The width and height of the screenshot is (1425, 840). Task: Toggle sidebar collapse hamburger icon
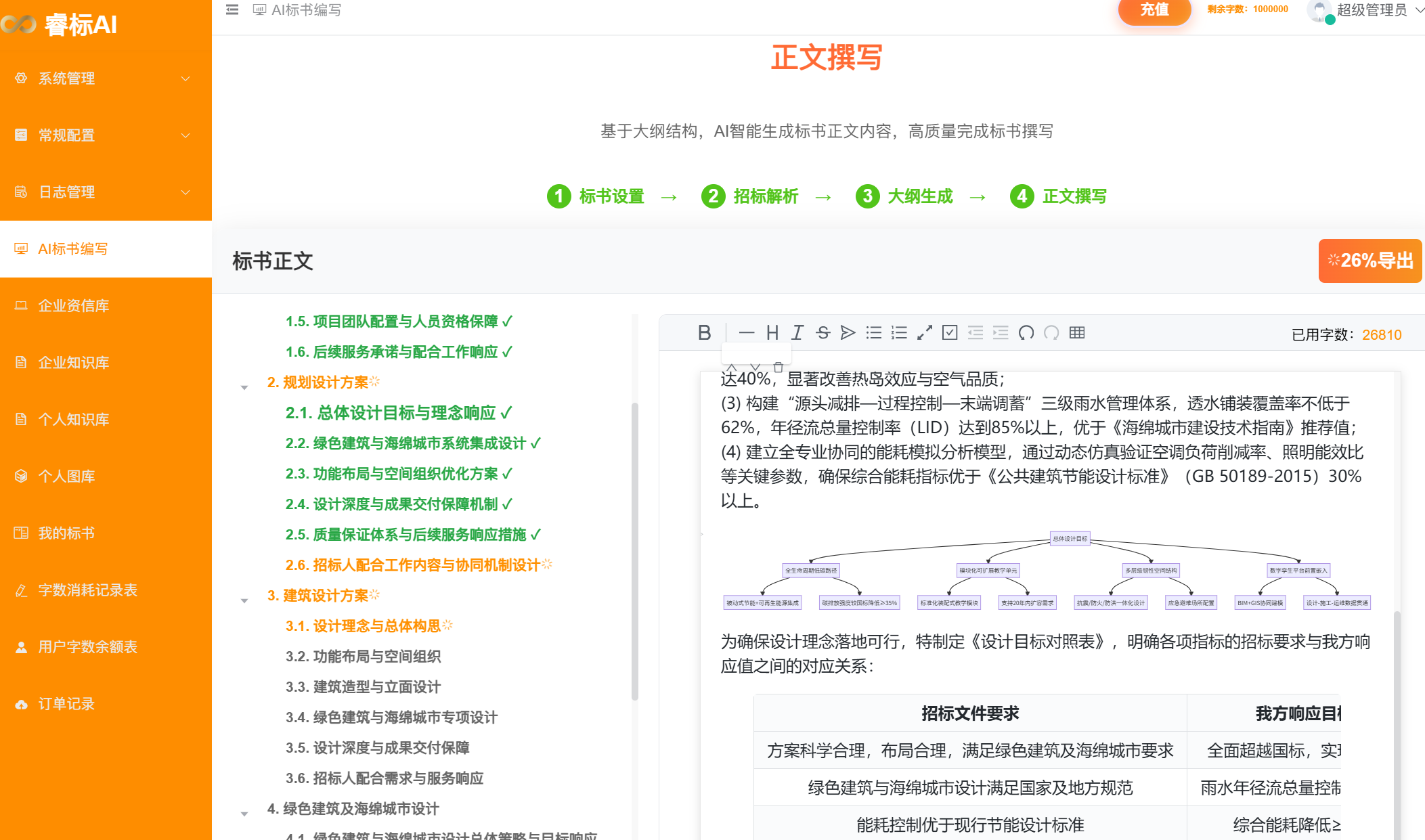tap(232, 10)
